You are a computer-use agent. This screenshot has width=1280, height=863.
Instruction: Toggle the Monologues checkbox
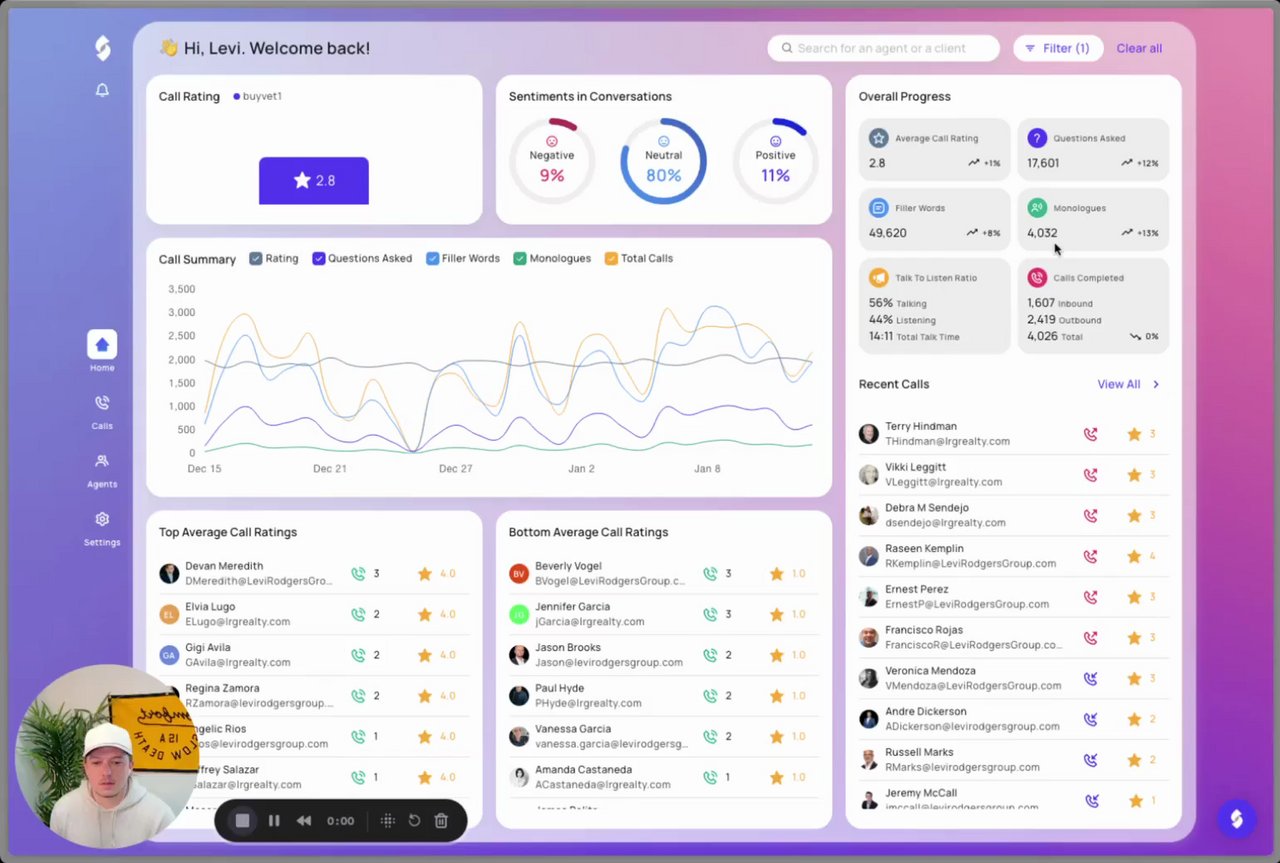click(x=520, y=258)
